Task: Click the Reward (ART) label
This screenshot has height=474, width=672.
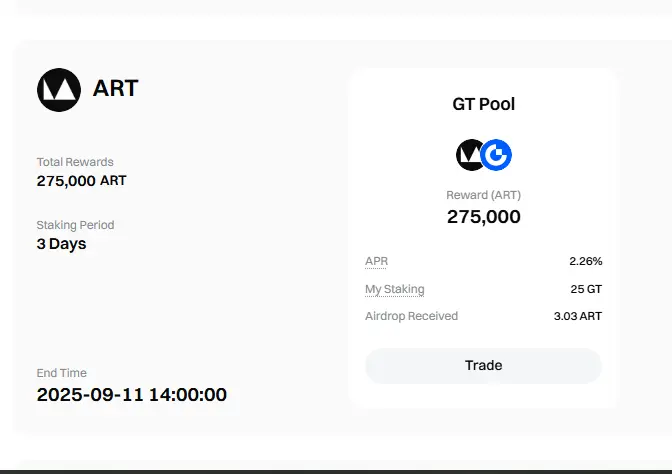Action: (483, 195)
